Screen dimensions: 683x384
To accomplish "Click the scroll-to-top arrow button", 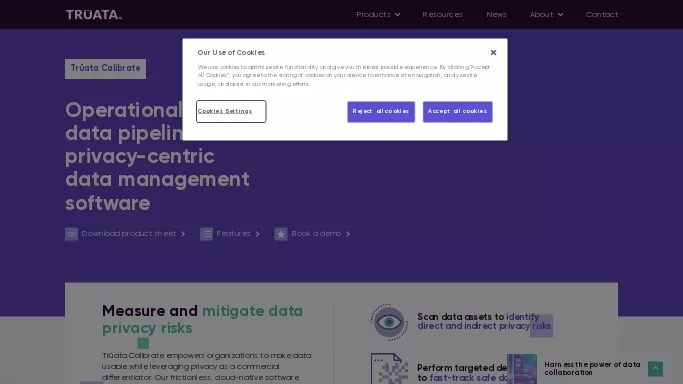I will coord(655,369).
